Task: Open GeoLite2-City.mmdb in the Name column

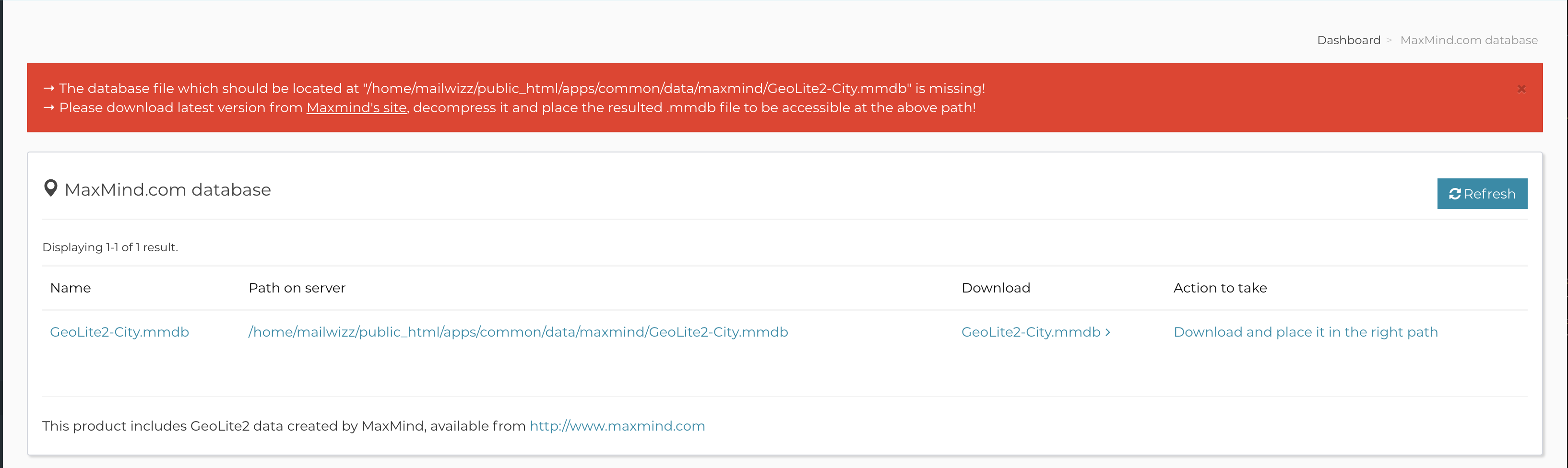Action: [x=119, y=332]
